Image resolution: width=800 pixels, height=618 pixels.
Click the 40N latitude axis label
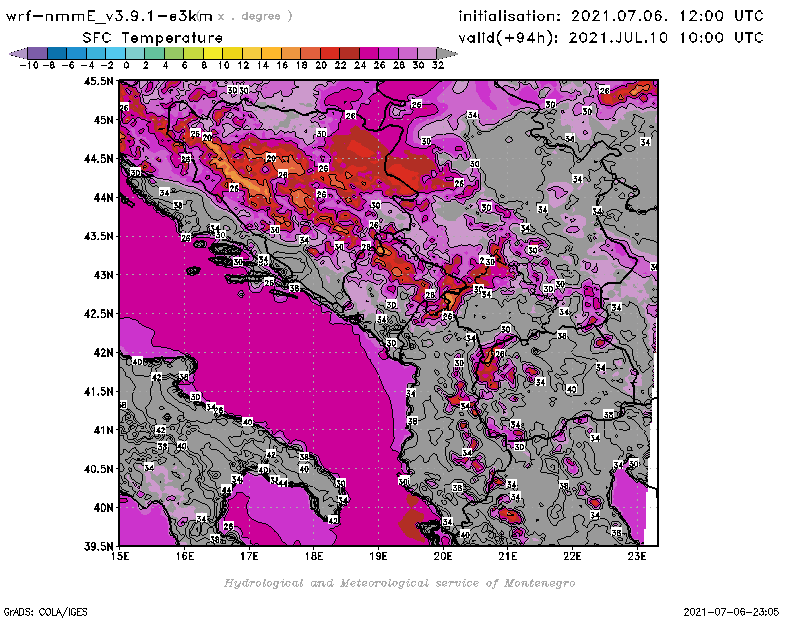coord(103,508)
